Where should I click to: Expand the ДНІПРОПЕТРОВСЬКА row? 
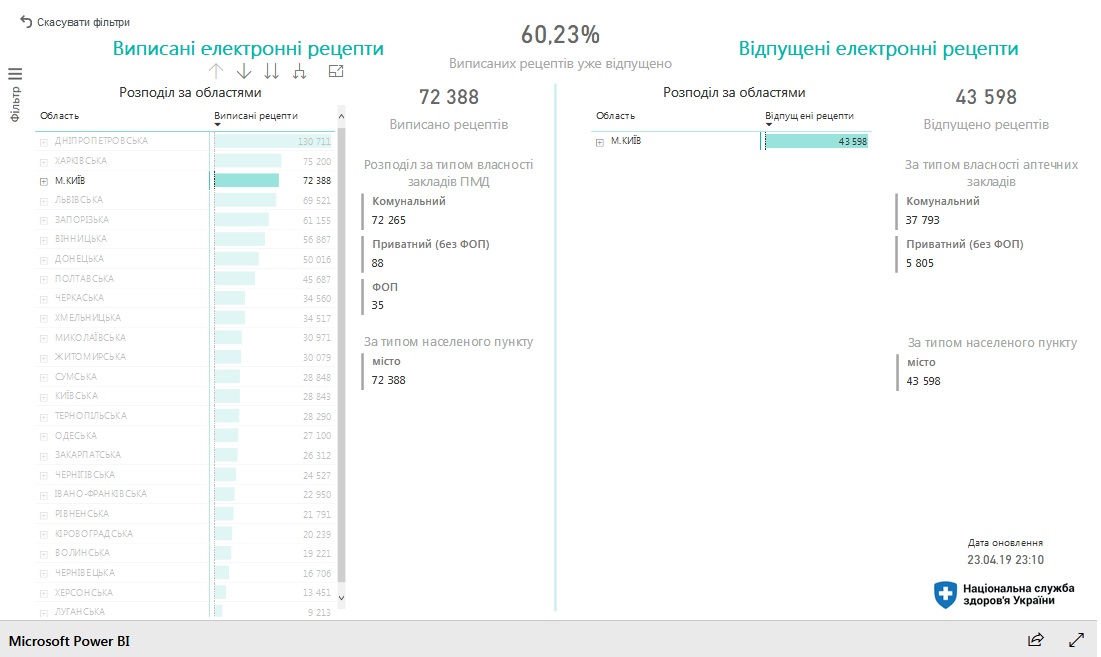click(44, 142)
